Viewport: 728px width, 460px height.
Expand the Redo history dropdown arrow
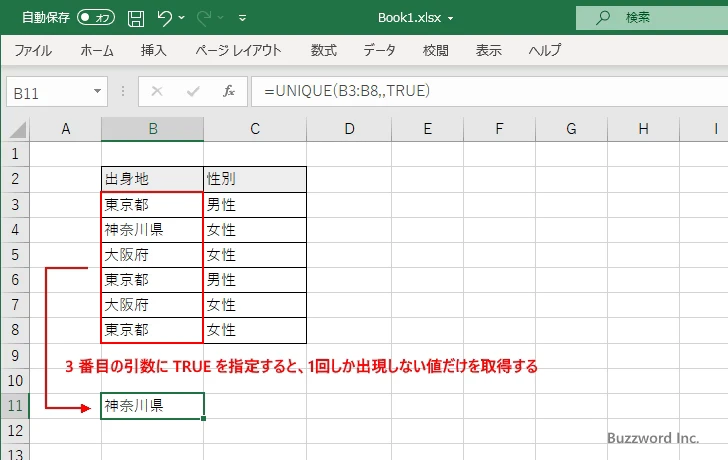[x=221, y=18]
